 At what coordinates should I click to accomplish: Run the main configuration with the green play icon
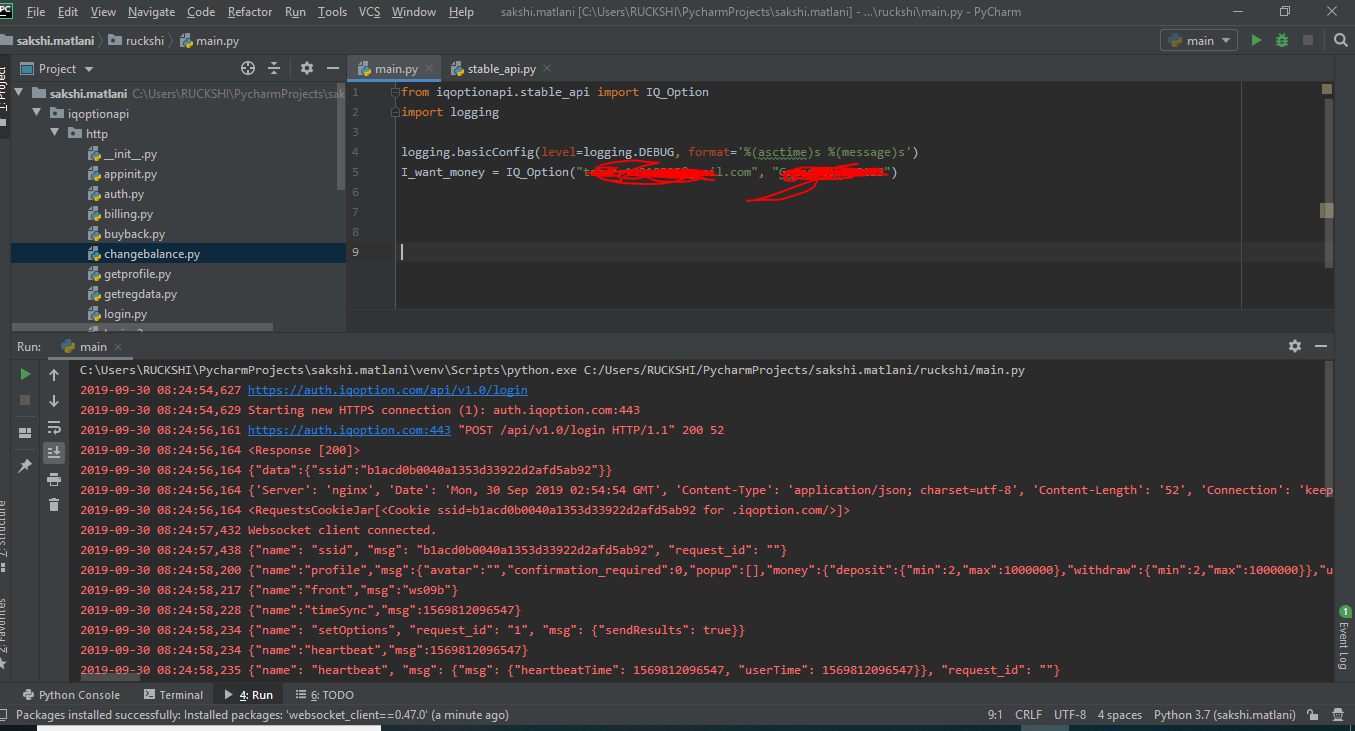1257,40
